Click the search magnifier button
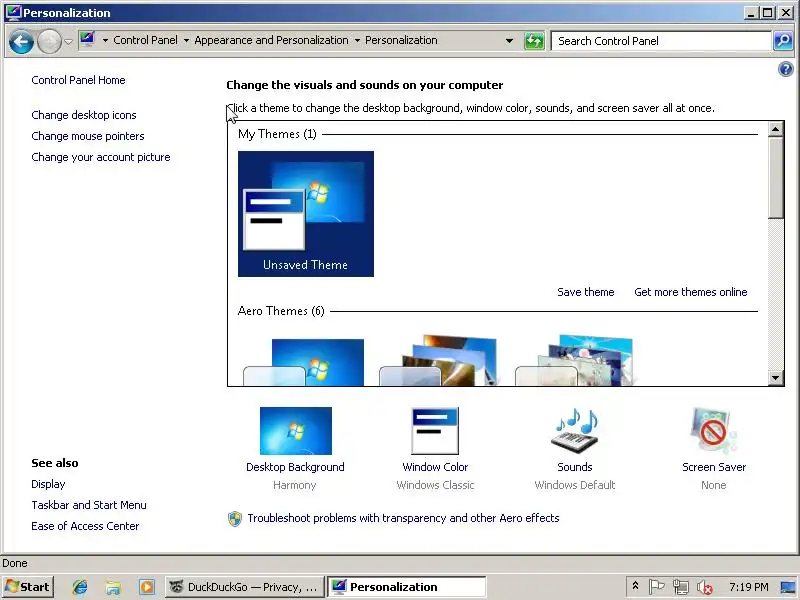This screenshot has width=800, height=600. [x=783, y=41]
